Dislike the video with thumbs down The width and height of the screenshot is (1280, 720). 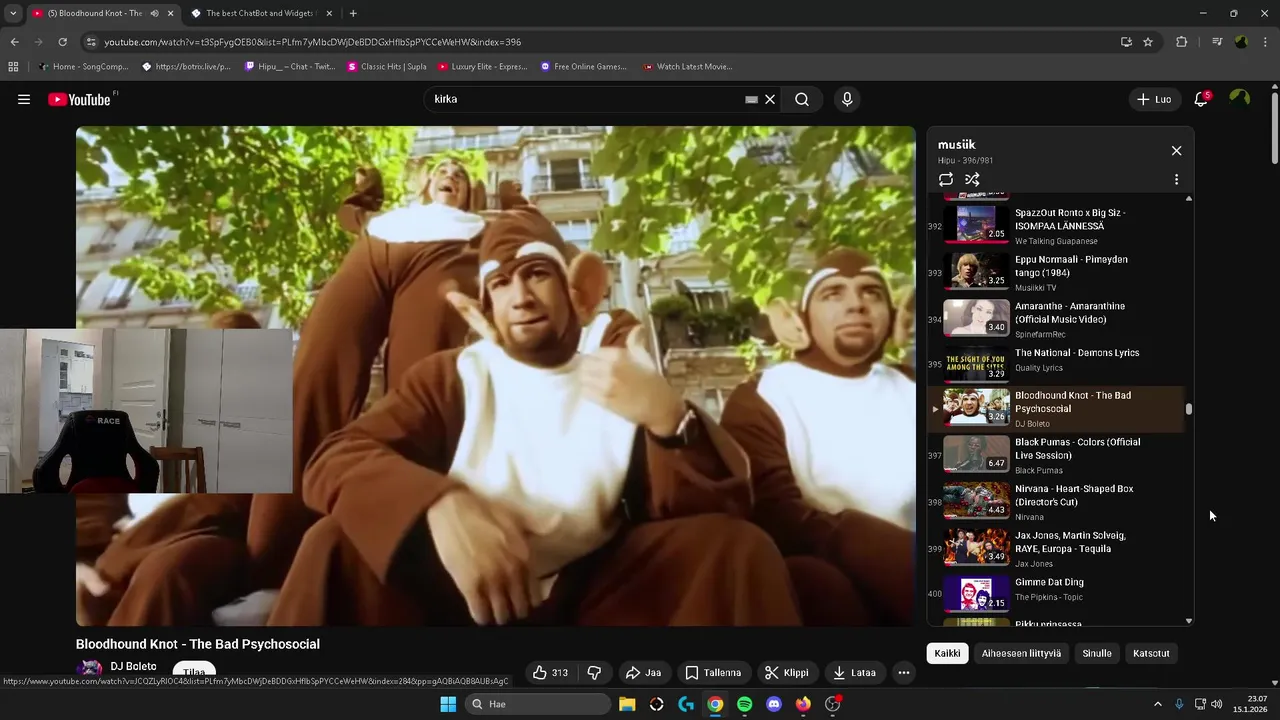click(594, 673)
